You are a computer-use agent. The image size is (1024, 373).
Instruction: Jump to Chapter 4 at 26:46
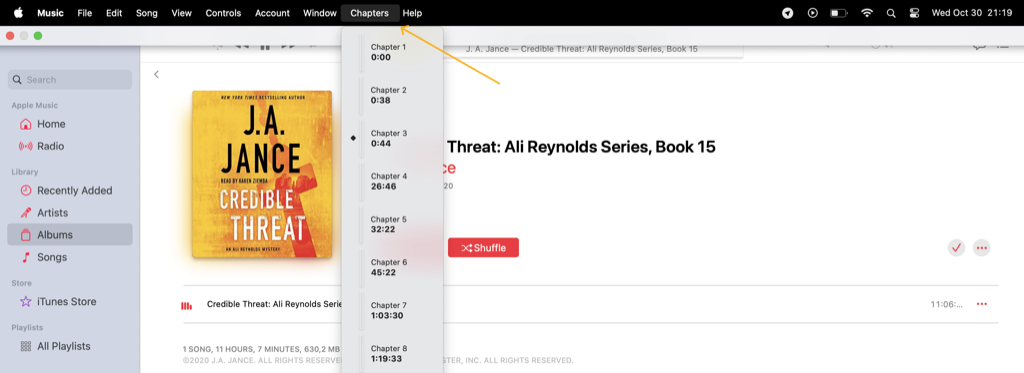(392, 182)
